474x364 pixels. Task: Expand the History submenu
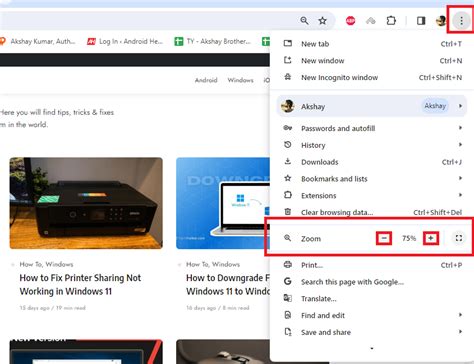click(x=372, y=145)
